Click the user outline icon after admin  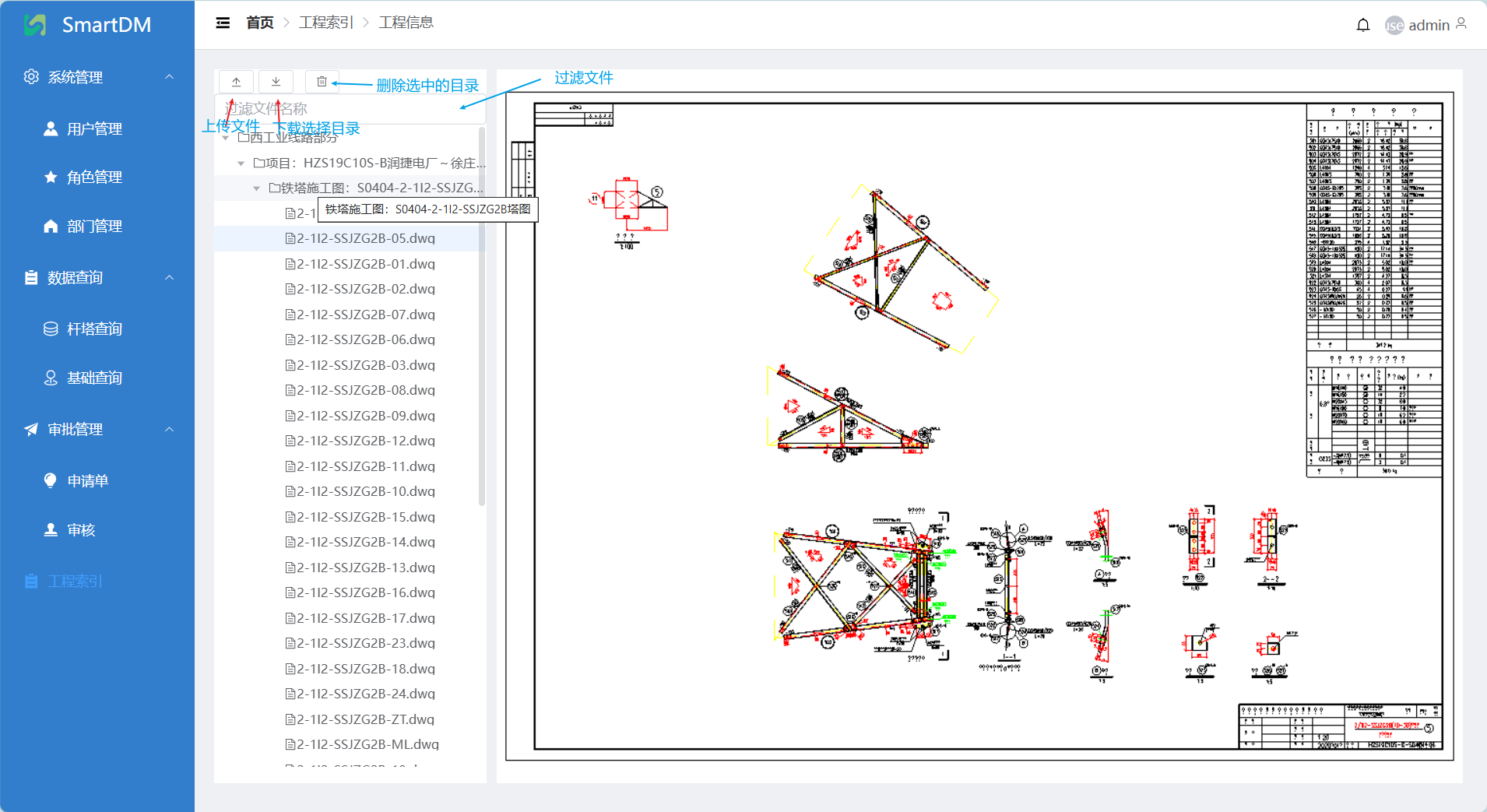[1461, 24]
